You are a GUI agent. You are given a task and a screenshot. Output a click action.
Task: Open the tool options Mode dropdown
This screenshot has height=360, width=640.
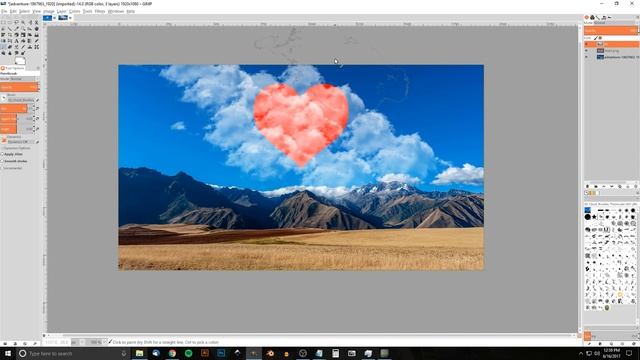[x=19, y=79]
